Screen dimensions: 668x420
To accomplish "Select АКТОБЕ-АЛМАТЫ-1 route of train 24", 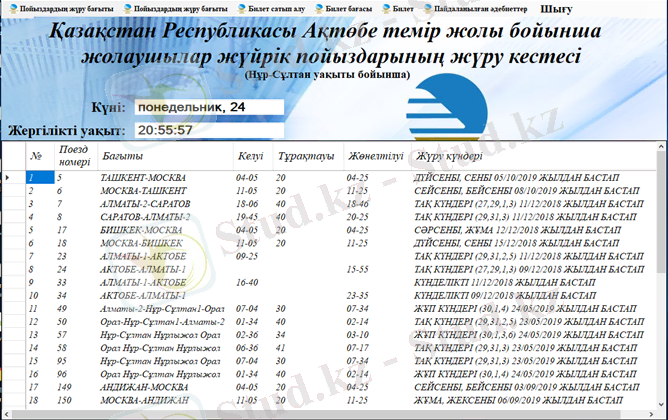I will 165,270.
